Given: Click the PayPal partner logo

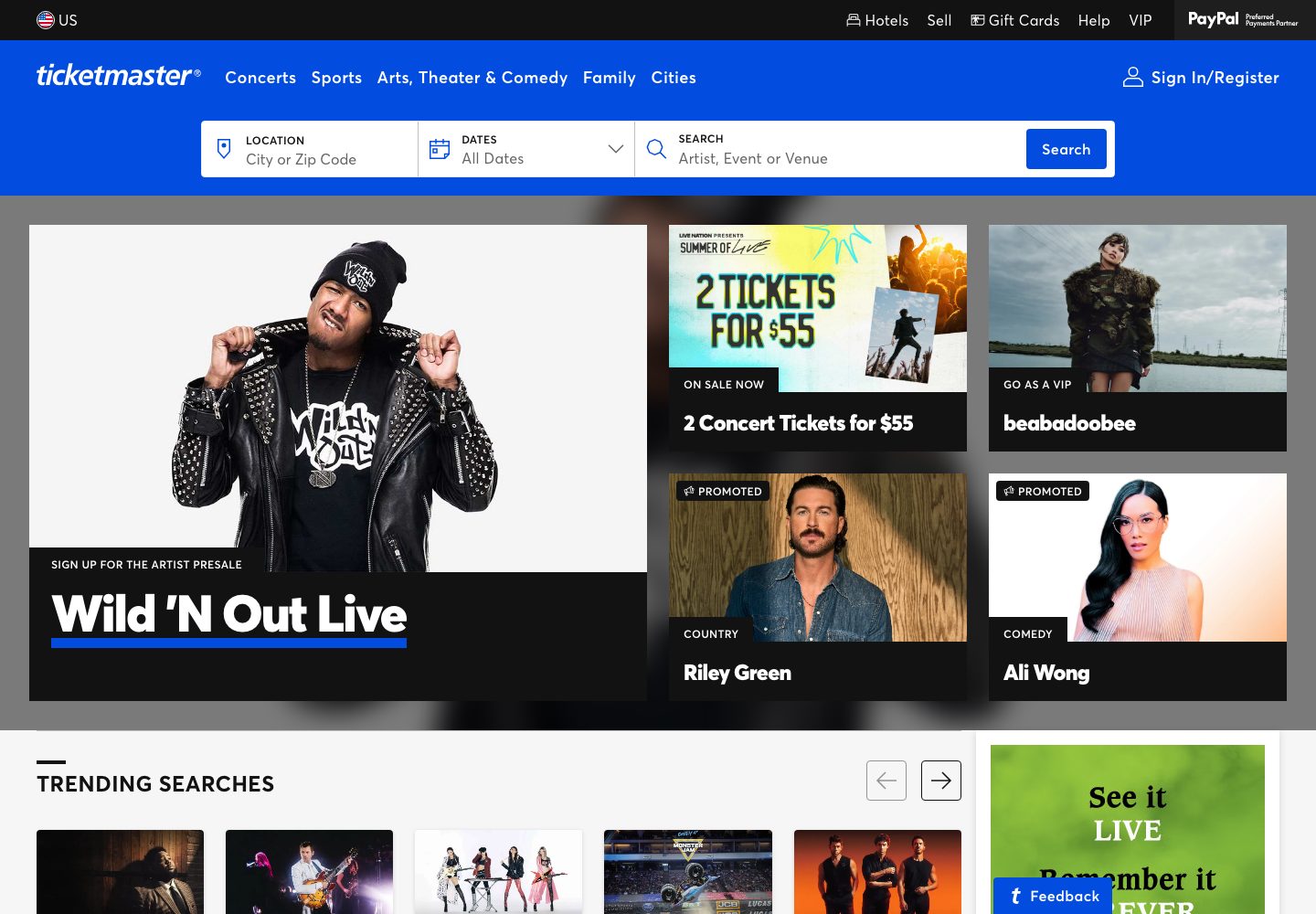Looking at the screenshot, I should pos(1243,19).
